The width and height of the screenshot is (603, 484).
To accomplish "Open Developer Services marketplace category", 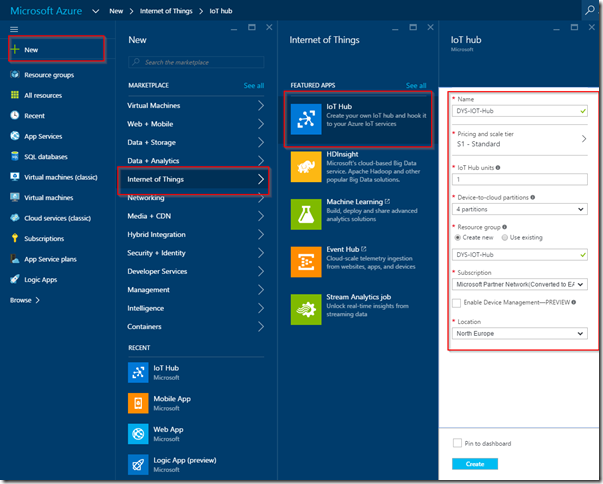I will [196, 271].
